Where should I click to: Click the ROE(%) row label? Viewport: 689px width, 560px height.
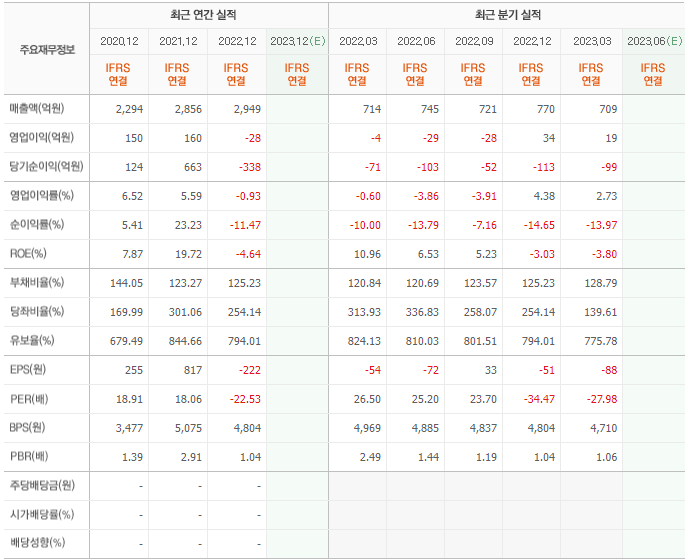[x=28, y=253]
